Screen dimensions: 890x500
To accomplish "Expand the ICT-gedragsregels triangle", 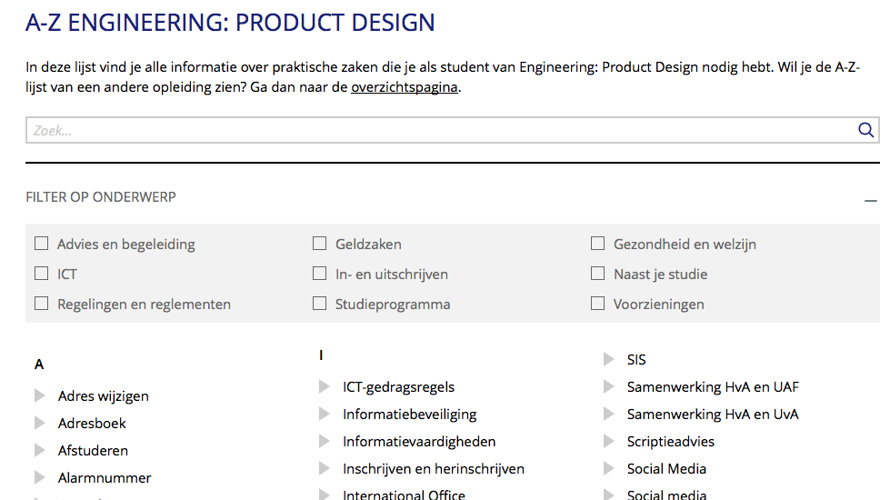I will (324, 387).
